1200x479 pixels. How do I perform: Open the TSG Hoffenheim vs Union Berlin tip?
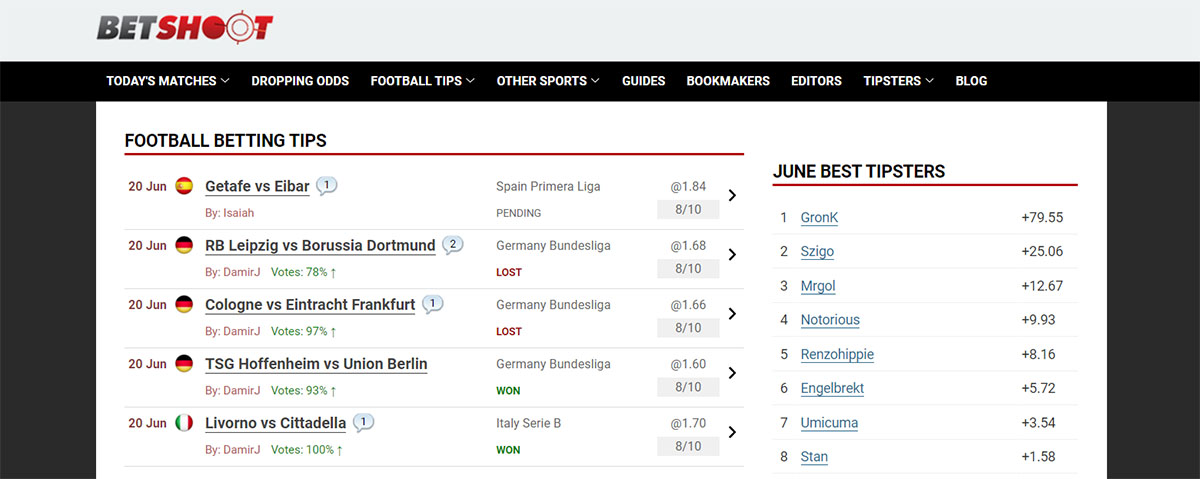click(316, 364)
